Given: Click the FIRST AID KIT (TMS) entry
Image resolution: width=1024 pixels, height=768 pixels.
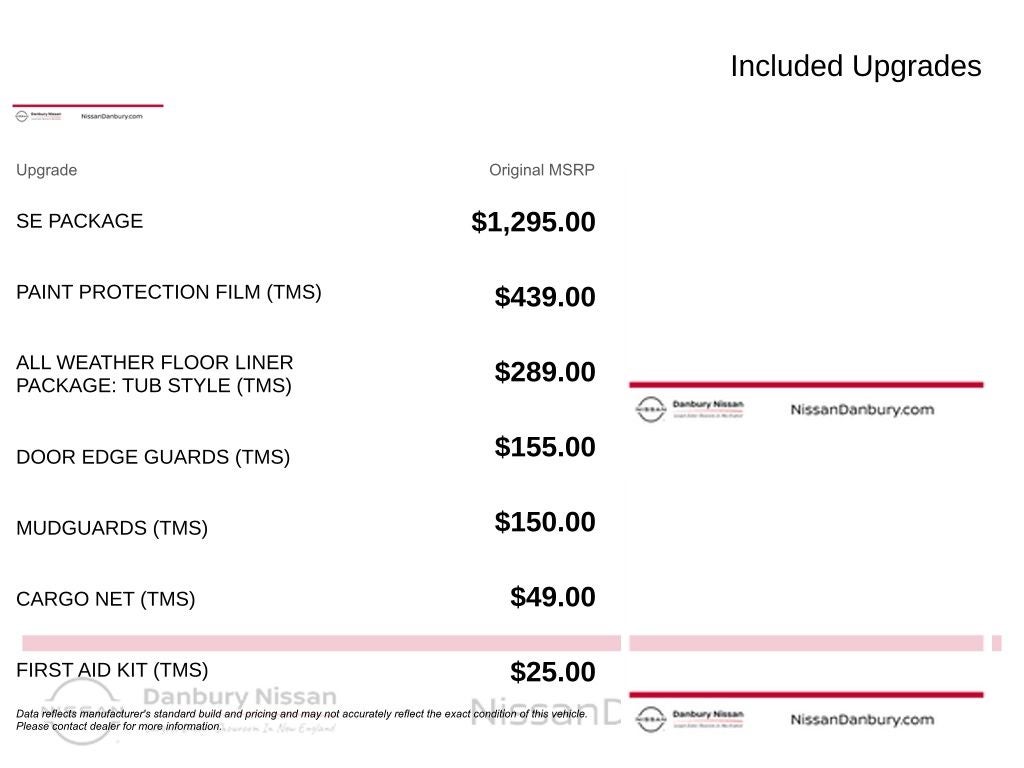Looking at the screenshot, I should 112,670.
